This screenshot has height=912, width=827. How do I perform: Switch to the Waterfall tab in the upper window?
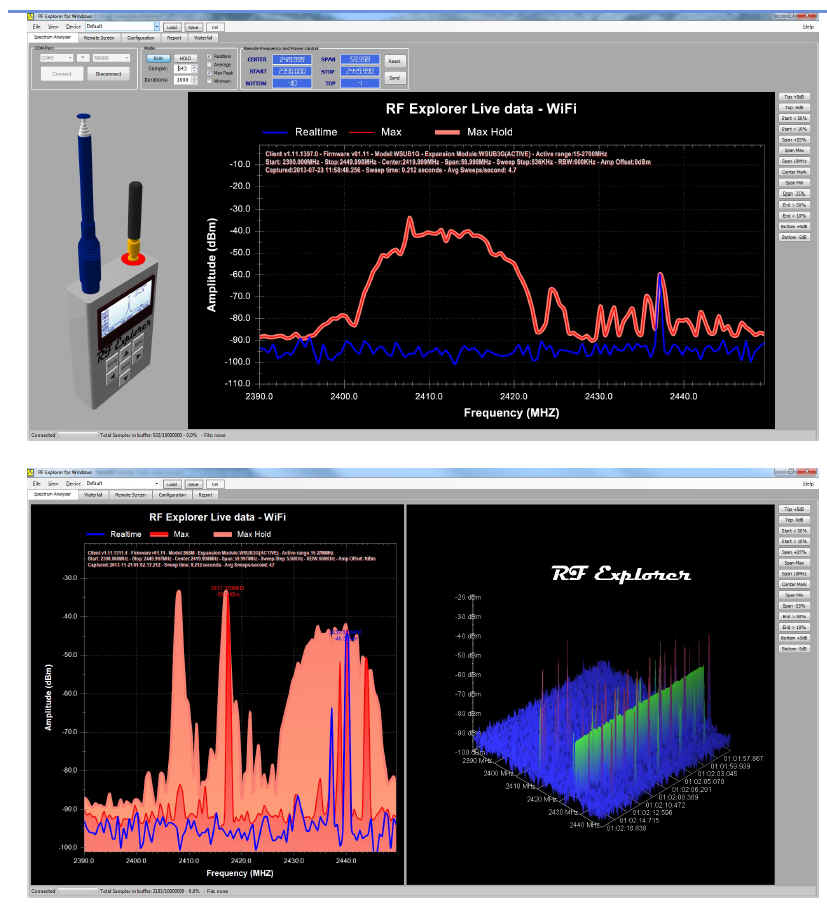[203, 38]
